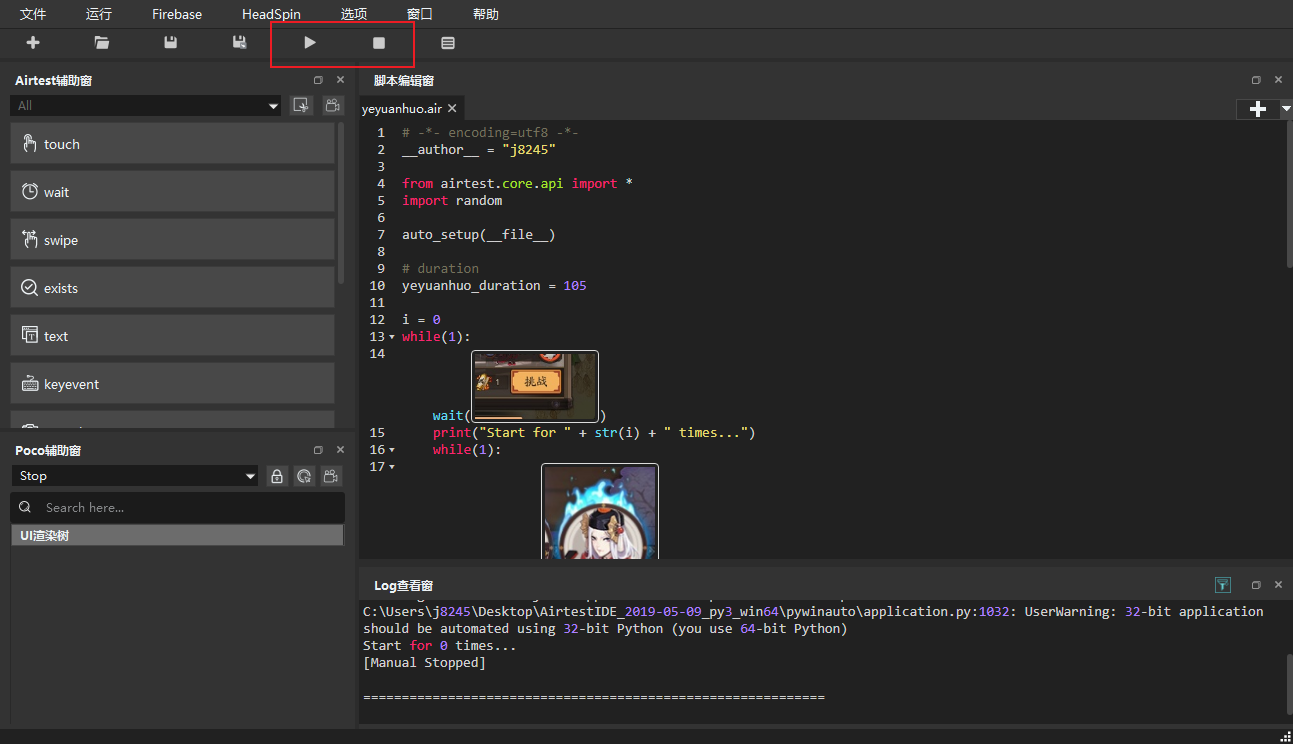Click the blue-flame character image at line 17

(x=600, y=511)
